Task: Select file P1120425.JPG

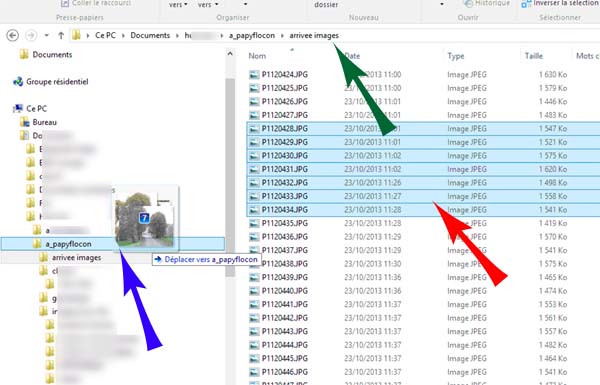Action: tap(285, 88)
